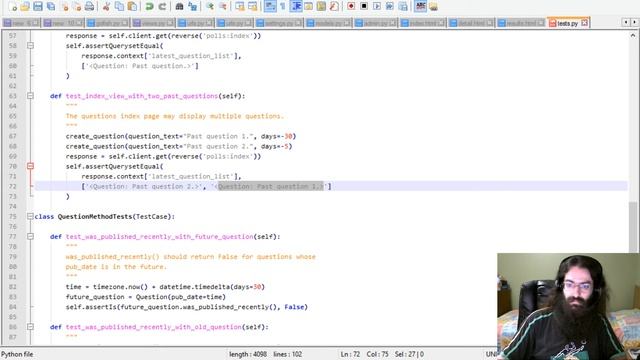The height and width of the screenshot is (360, 640).
Task: Click the Close document toolbar icon
Action: [64, 6]
